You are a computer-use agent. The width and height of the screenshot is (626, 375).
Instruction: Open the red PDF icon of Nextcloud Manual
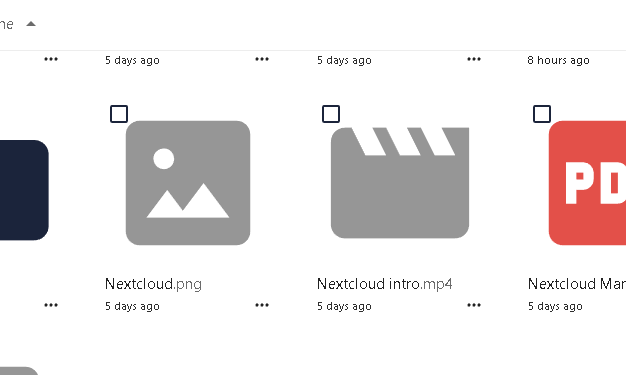point(587,183)
